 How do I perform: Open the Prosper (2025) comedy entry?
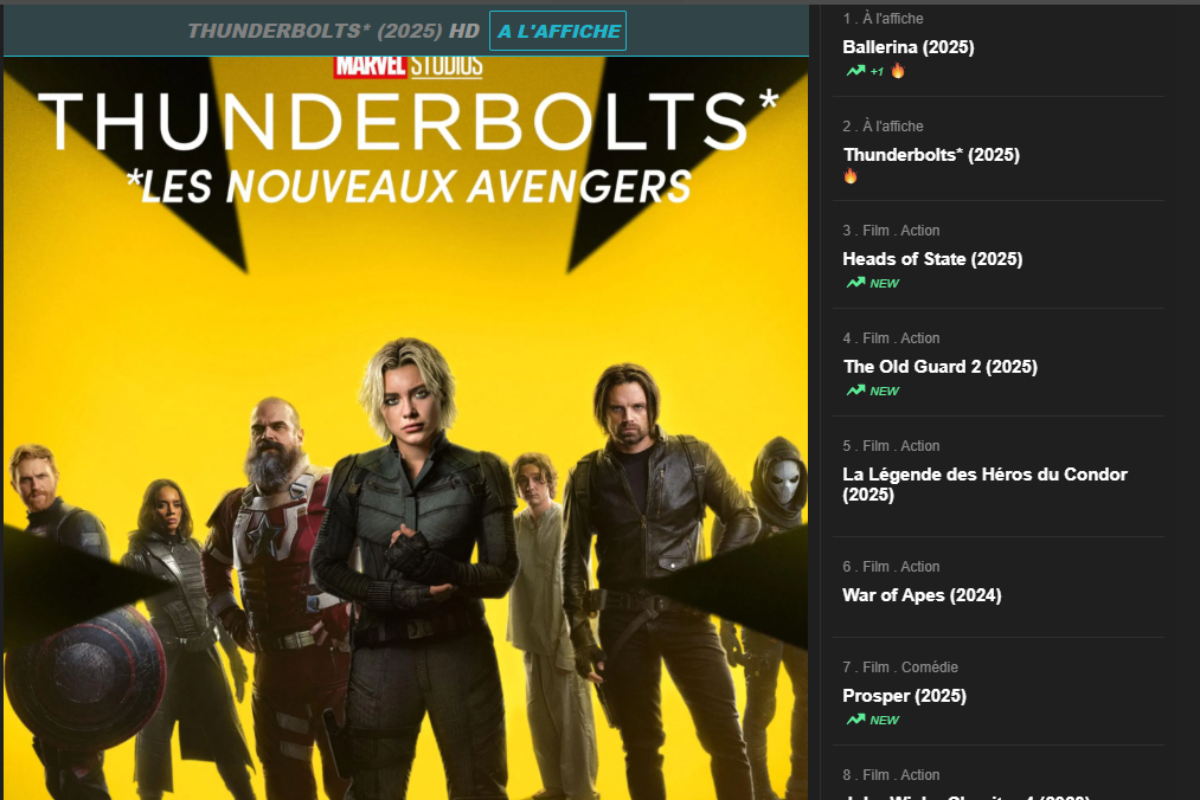[904, 696]
